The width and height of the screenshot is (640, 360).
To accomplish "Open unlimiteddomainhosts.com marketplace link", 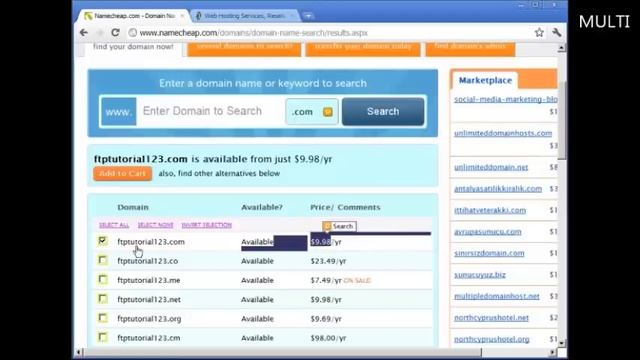I will pos(503,133).
